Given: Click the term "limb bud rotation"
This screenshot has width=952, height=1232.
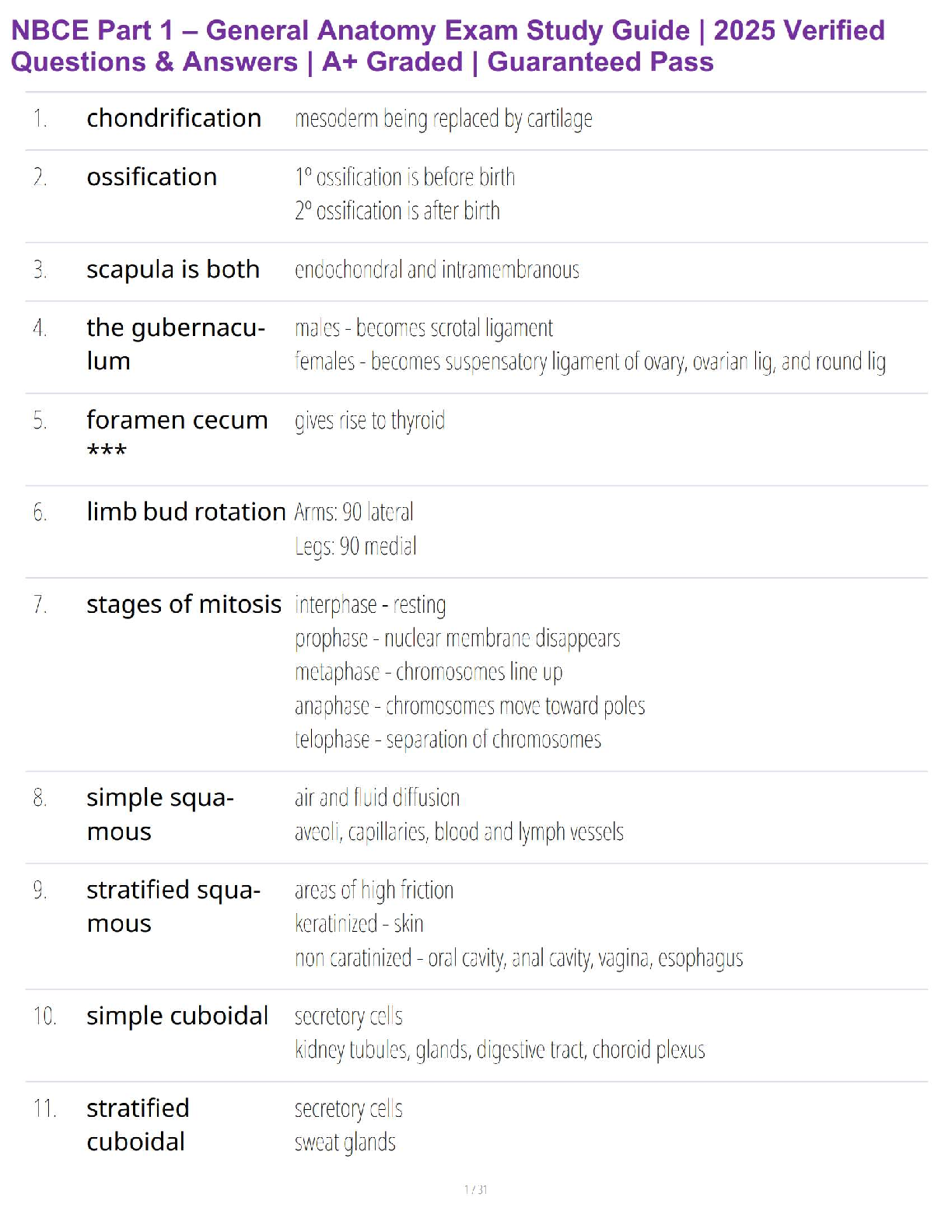Looking at the screenshot, I should tap(186, 512).
